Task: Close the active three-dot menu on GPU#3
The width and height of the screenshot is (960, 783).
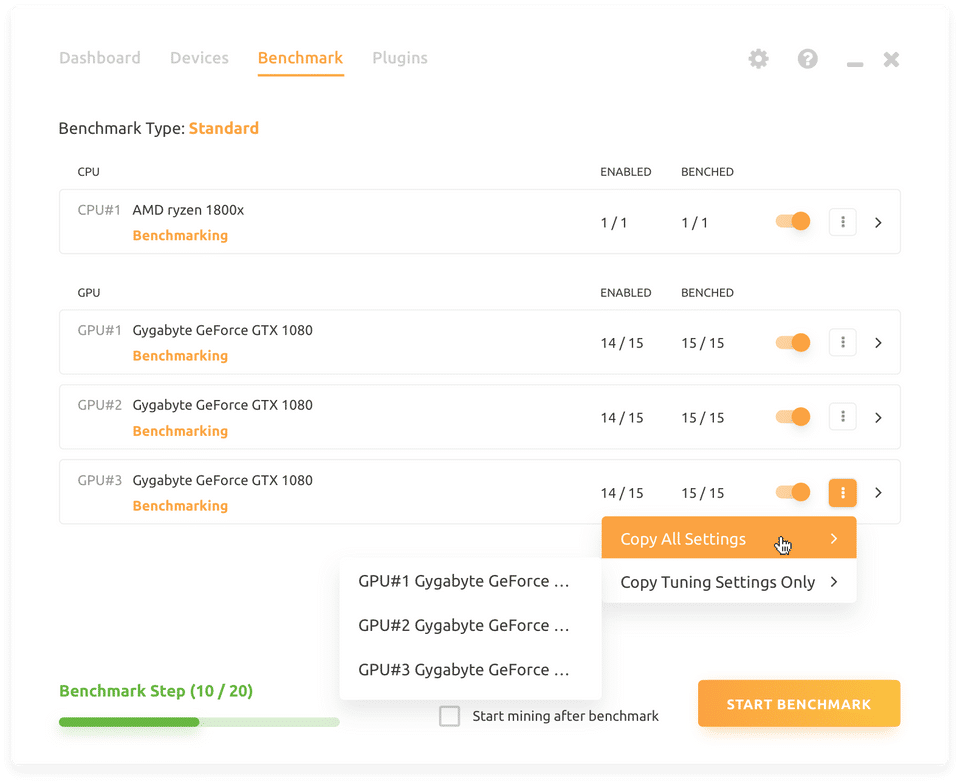Action: [x=842, y=492]
